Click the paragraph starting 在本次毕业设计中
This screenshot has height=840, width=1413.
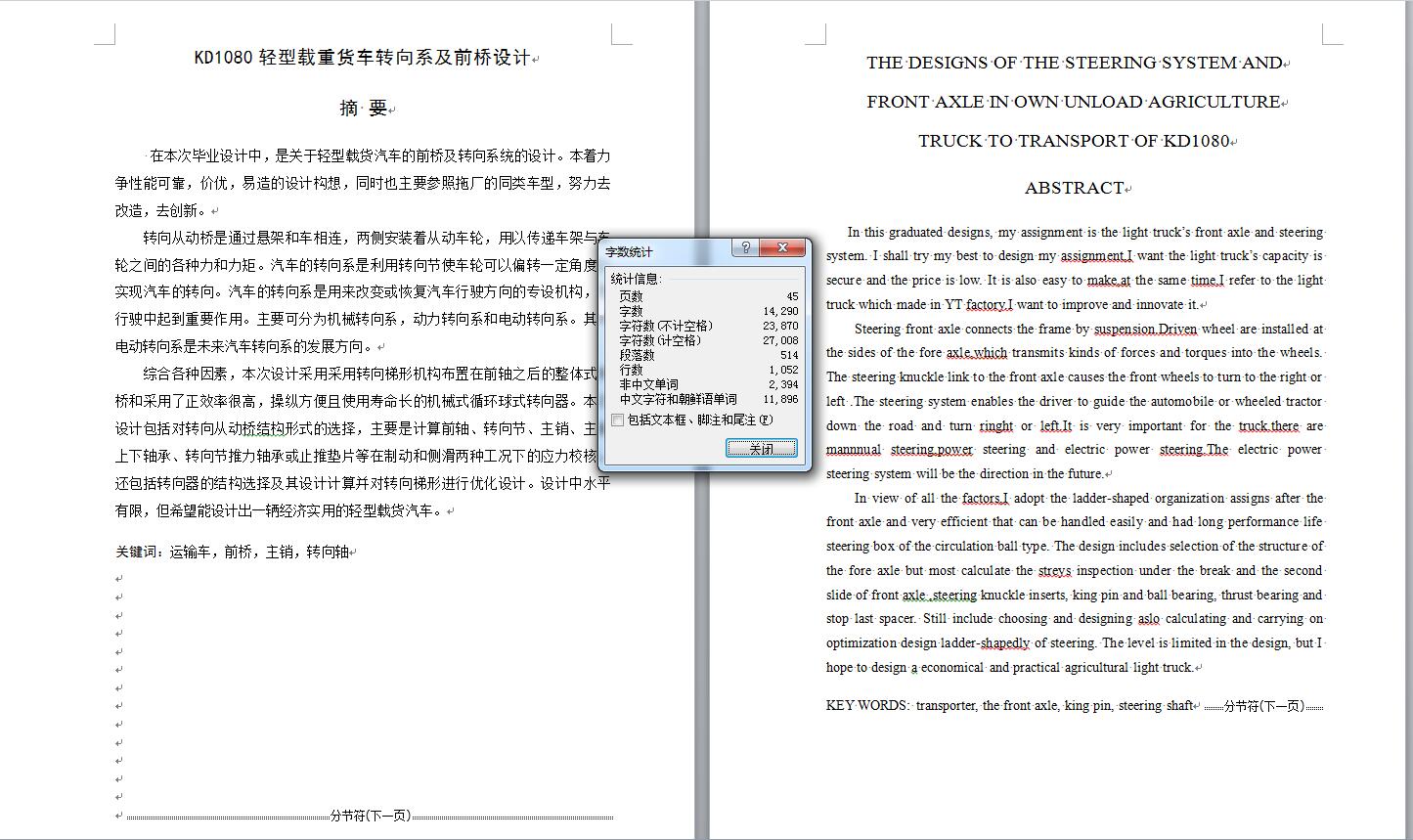click(363, 183)
